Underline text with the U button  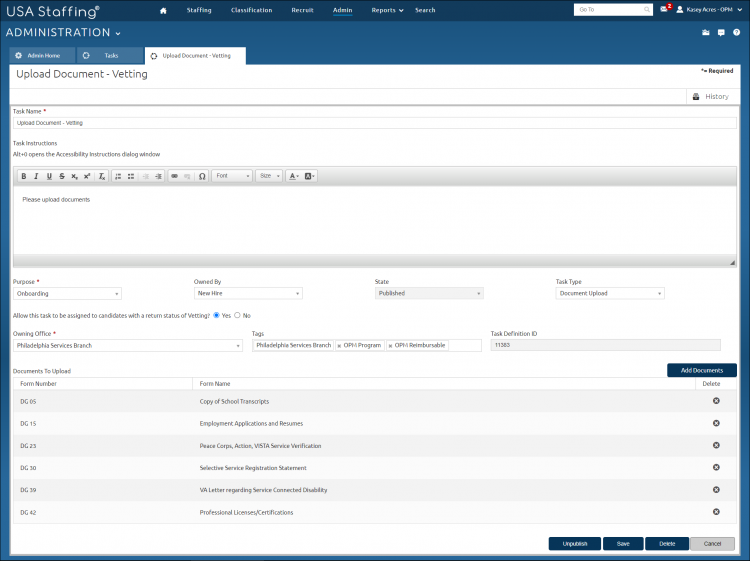coord(49,176)
